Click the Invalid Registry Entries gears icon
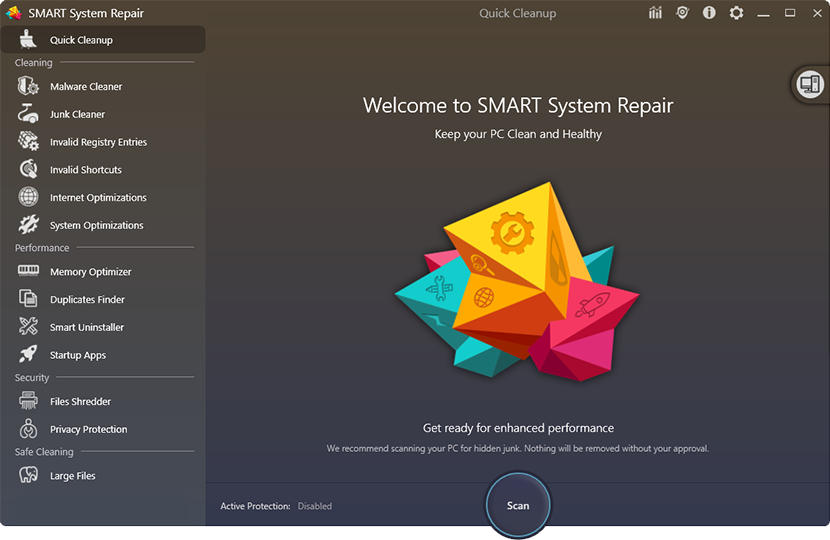This screenshot has width=830, height=540. click(28, 141)
